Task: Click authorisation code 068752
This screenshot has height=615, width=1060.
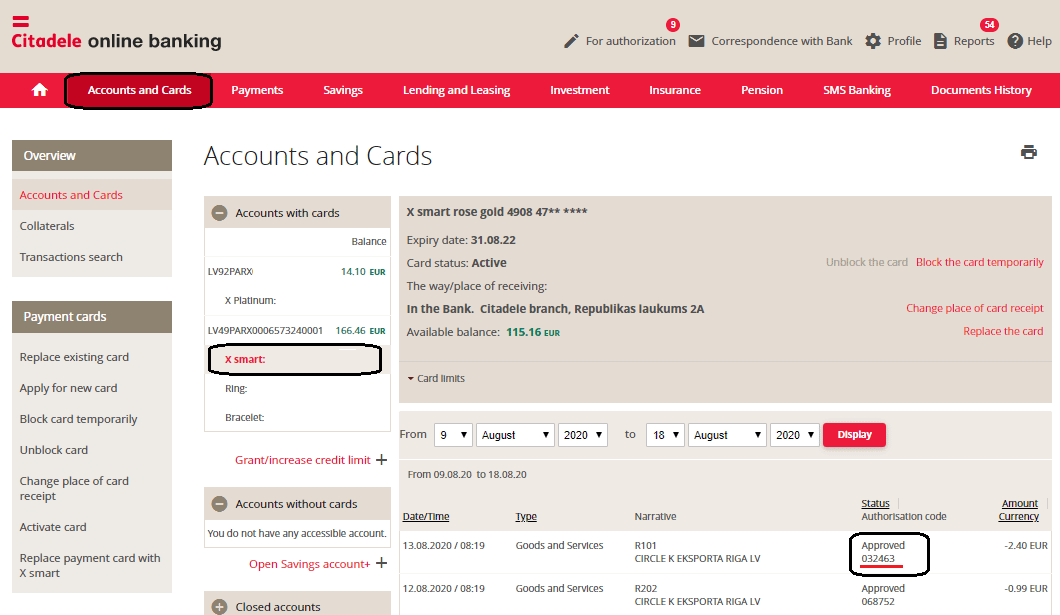Action: pos(877,601)
